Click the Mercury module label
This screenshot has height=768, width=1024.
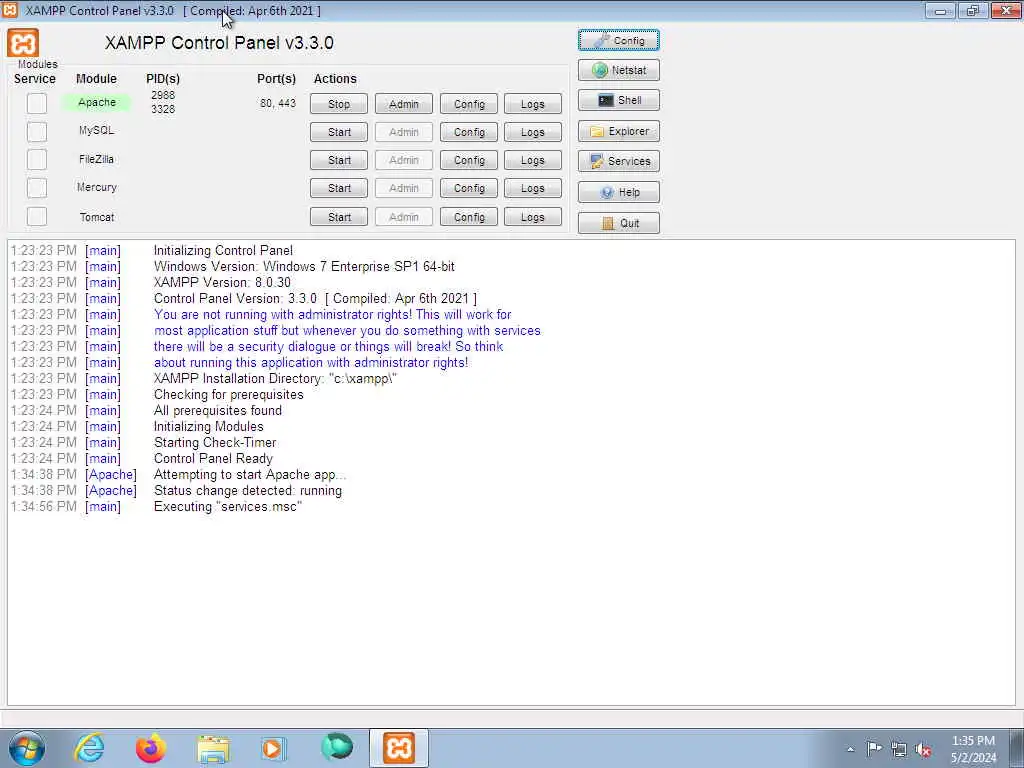(97, 187)
